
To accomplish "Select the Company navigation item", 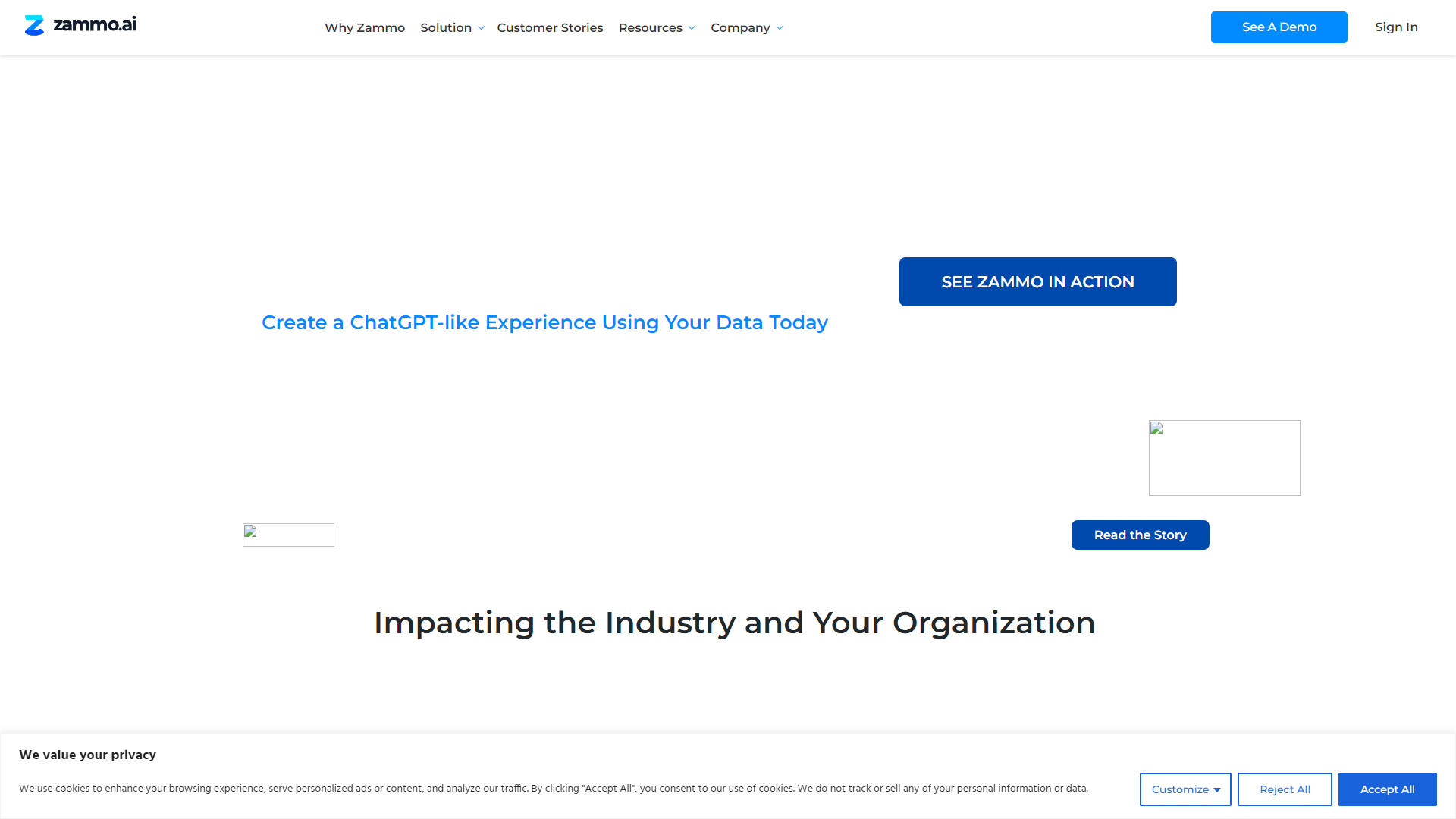I will (x=740, y=28).
